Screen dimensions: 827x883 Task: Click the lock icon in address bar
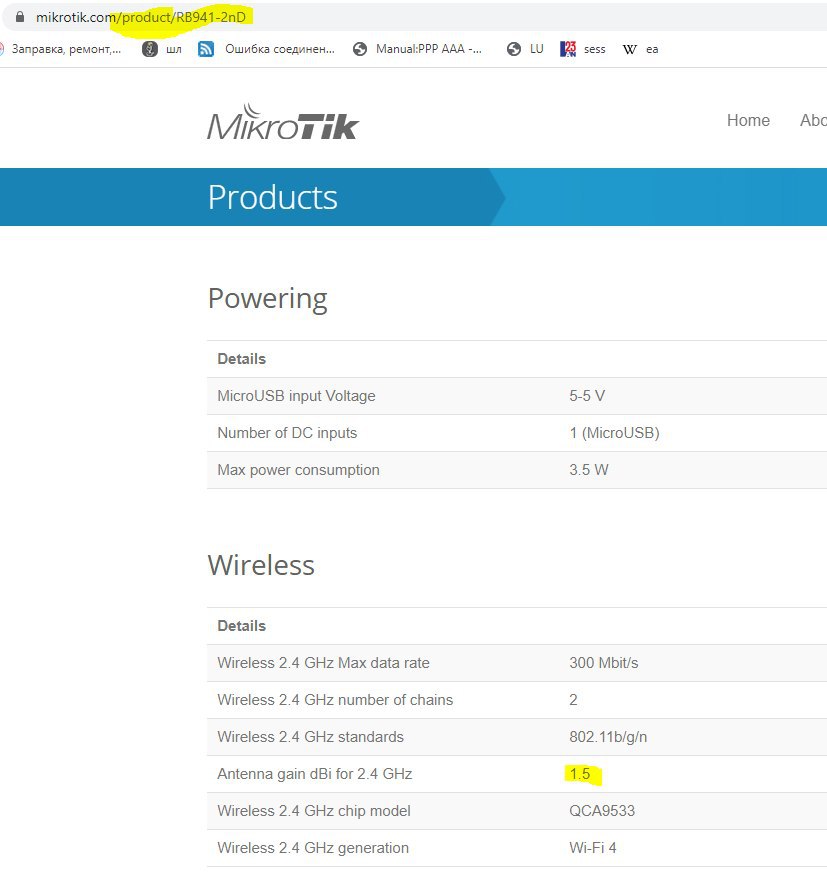click(20, 17)
